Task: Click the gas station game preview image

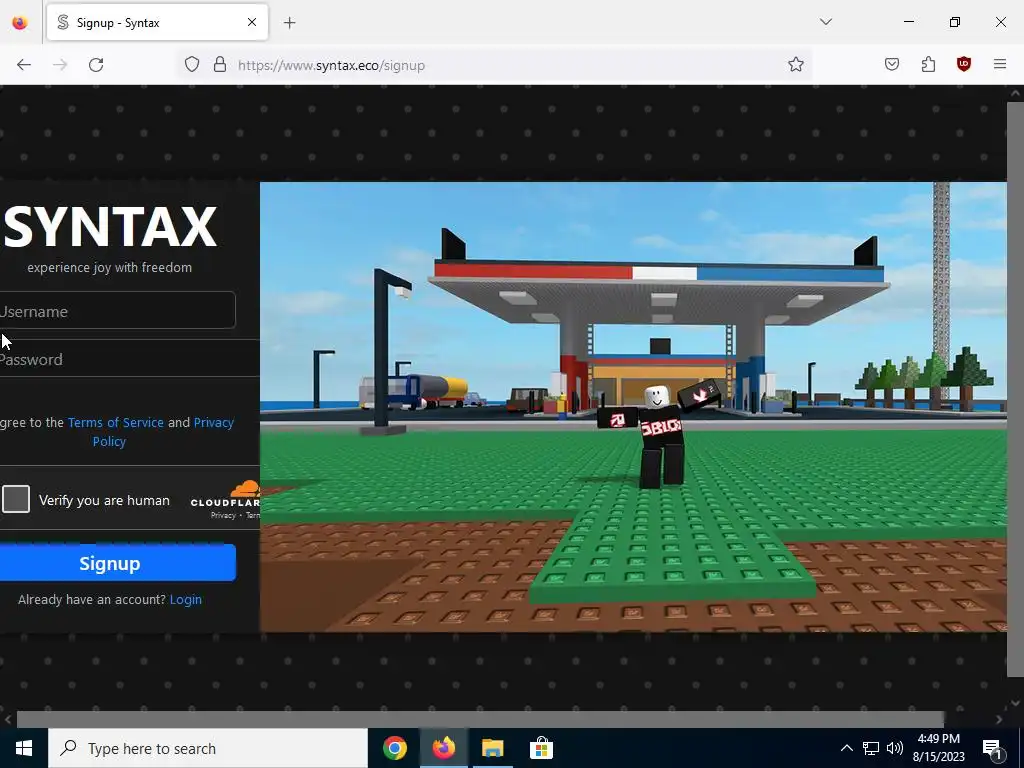Action: 633,407
